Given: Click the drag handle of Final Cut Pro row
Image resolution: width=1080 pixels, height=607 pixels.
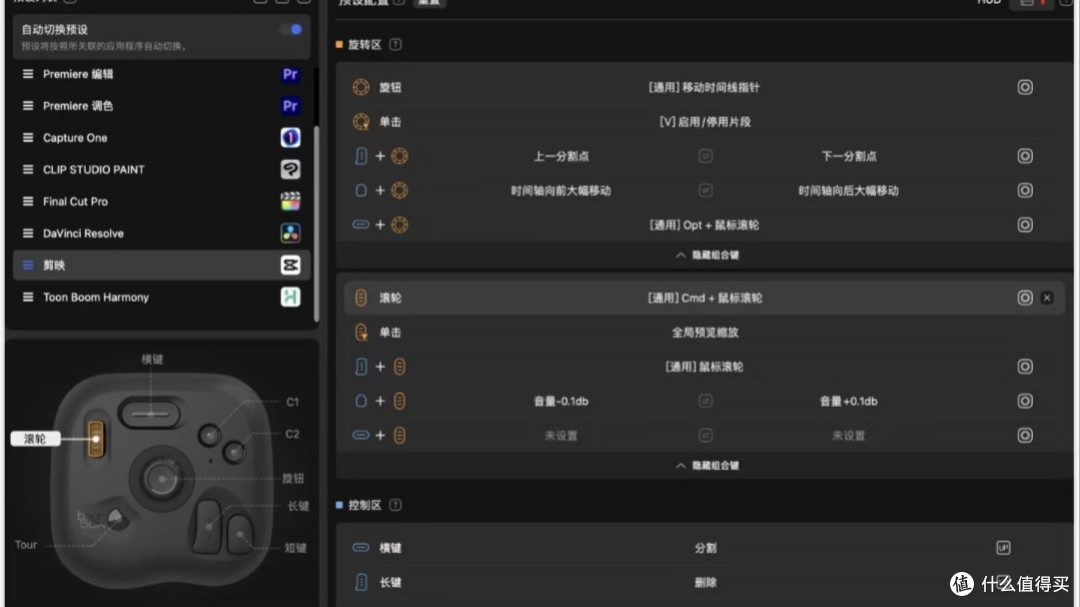Looking at the screenshot, I should 28,201.
